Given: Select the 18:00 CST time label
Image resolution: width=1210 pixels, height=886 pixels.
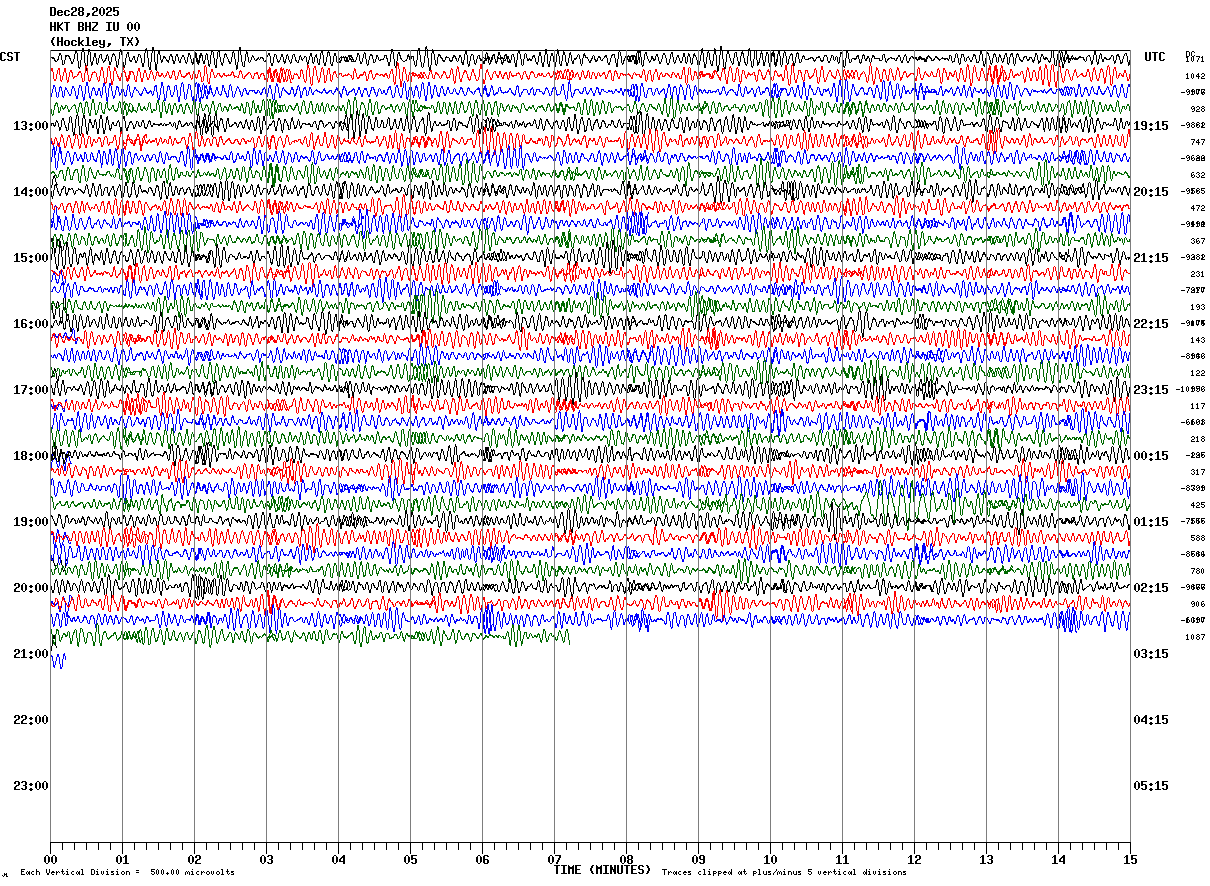Looking at the screenshot, I should pyautogui.click(x=31, y=456).
